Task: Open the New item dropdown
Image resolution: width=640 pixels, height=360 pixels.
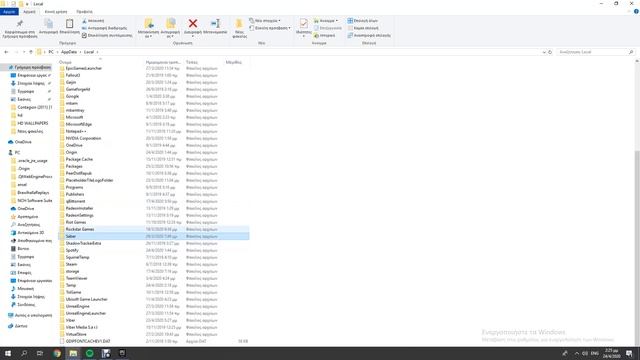Action: click(x=264, y=21)
